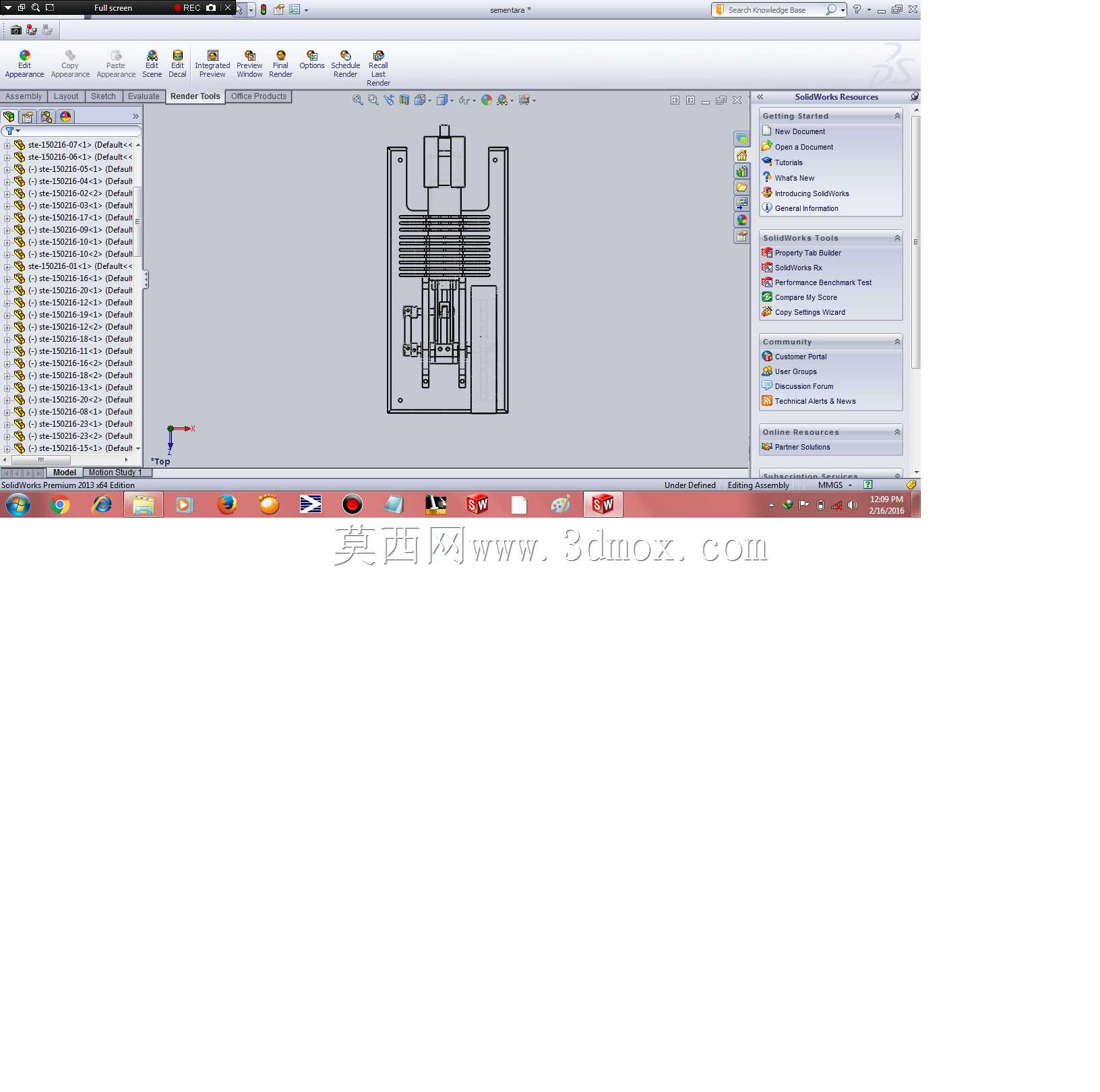This screenshot has height=1092, width=1100.
Task: Collapse the Online Resources section
Action: [x=897, y=432]
